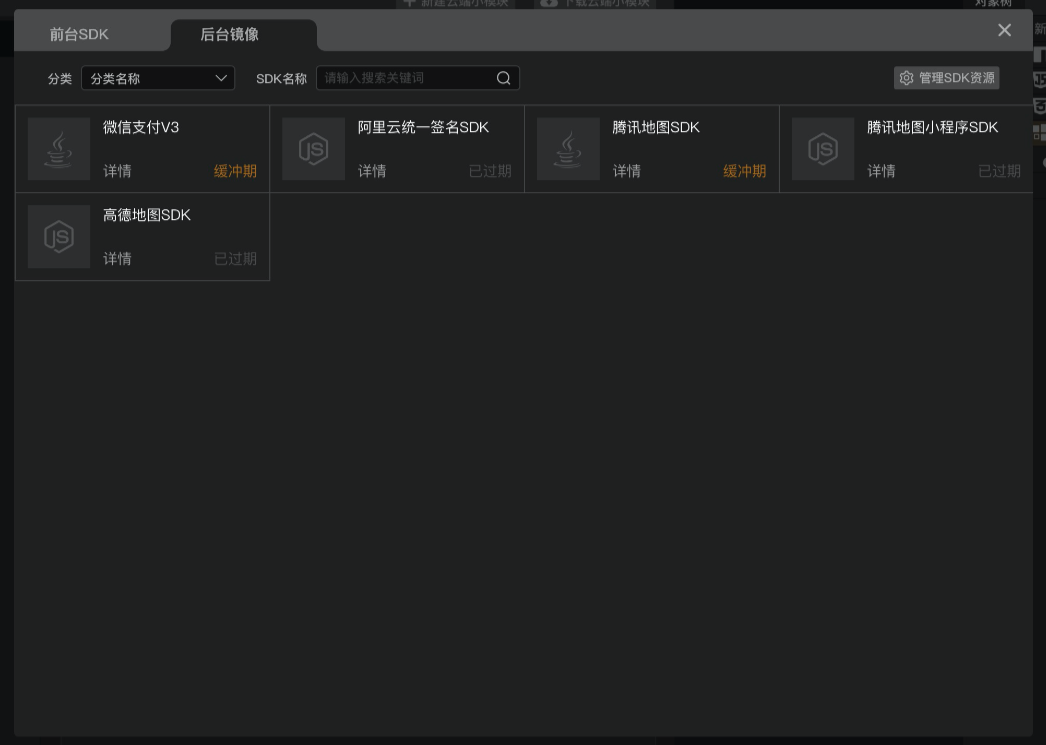The image size is (1046, 745).
Task: Click the 分类 label
Action: (60, 79)
